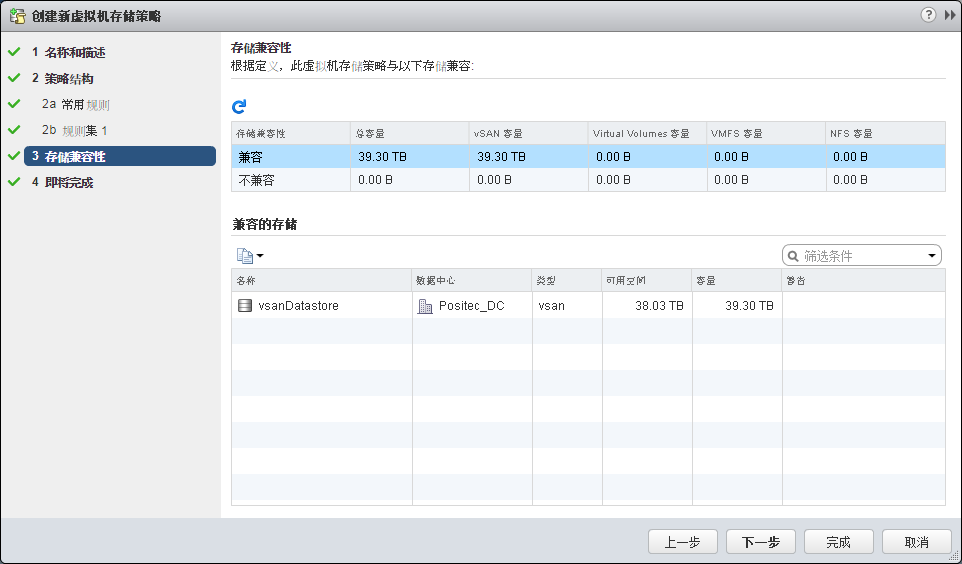
Task: Click the green checkmark beside 策略结构
Action: pyautogui.click(x=14, y=78)
